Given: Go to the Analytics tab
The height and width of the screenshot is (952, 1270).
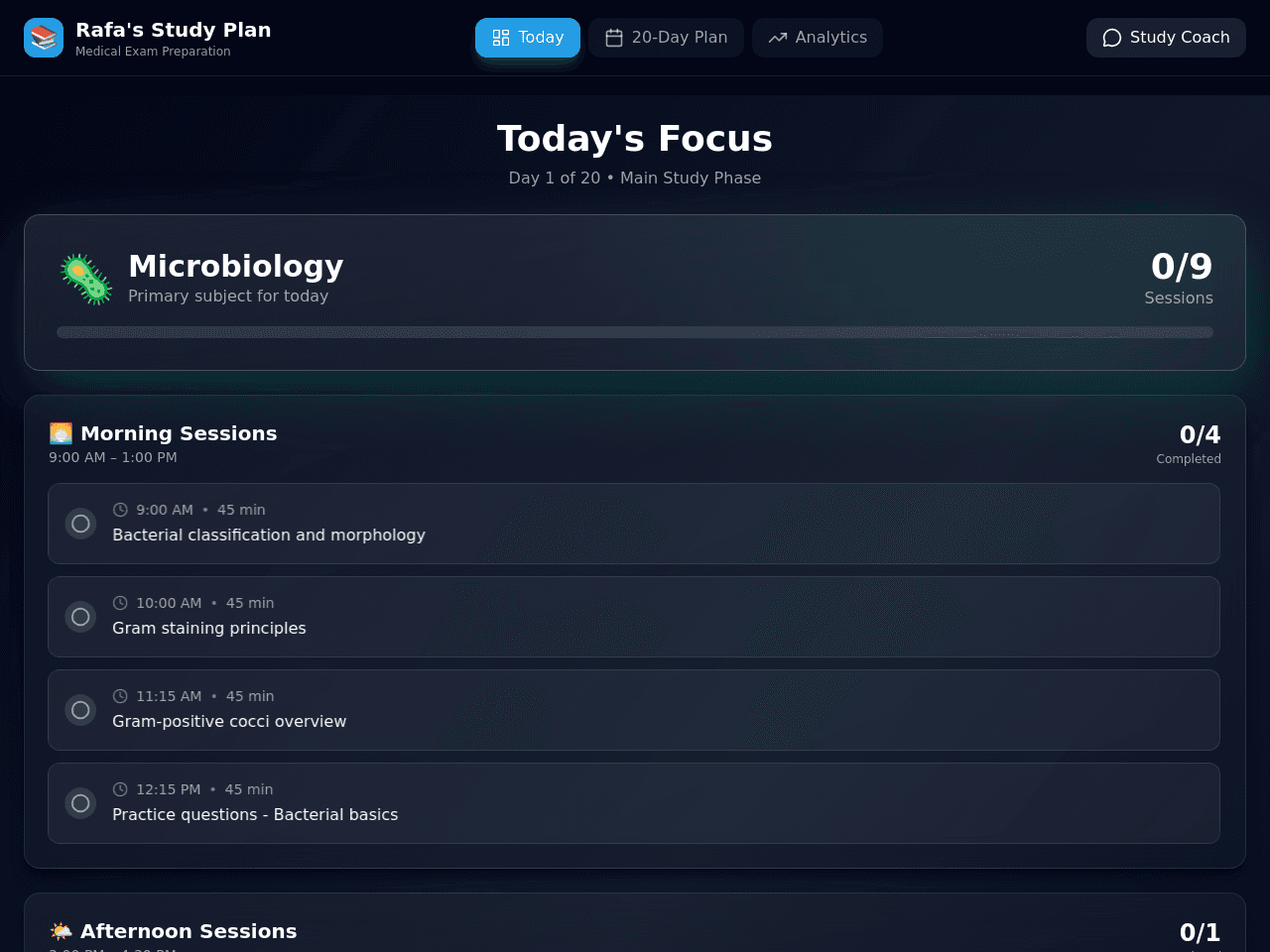Looking at the screenshot, I should (x=818, y=38).
